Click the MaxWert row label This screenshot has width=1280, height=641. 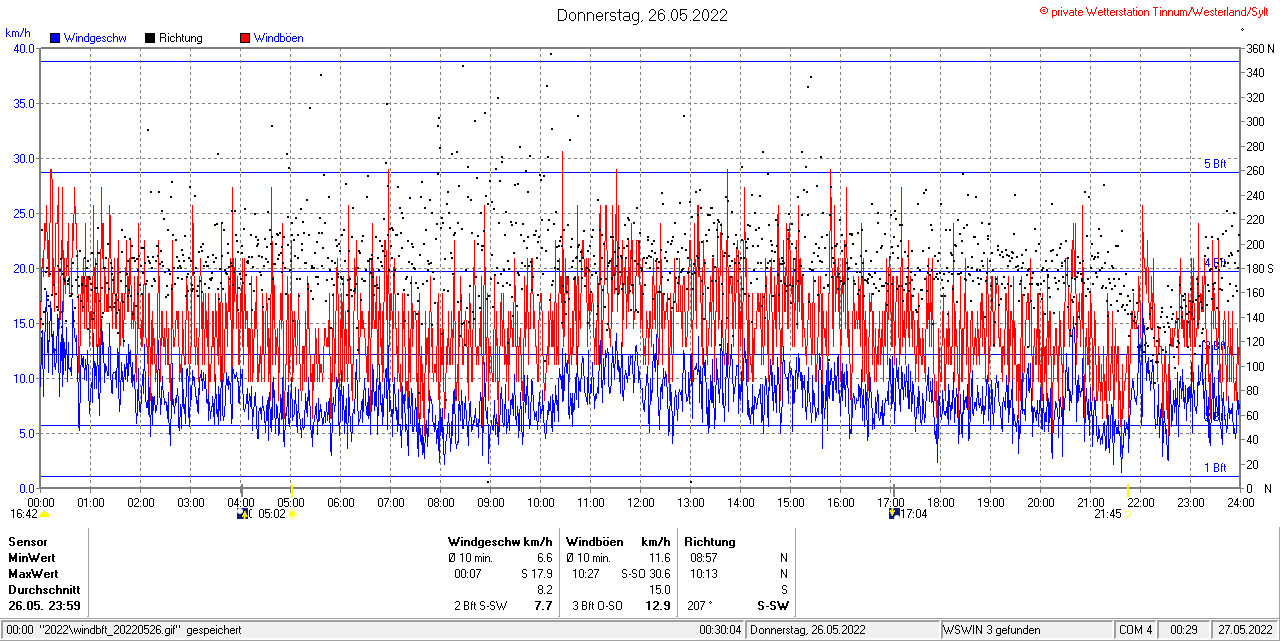(33, 573)
